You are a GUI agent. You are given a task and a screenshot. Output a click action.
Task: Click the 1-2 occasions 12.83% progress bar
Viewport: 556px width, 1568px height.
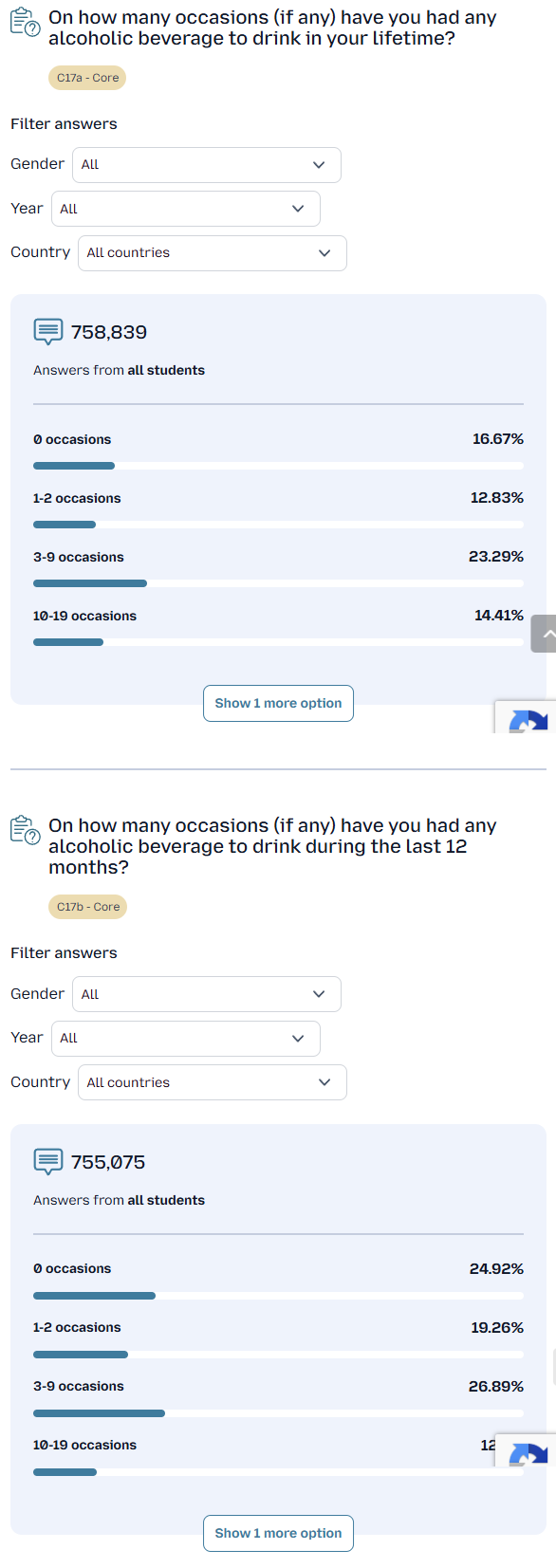point(278,525)
